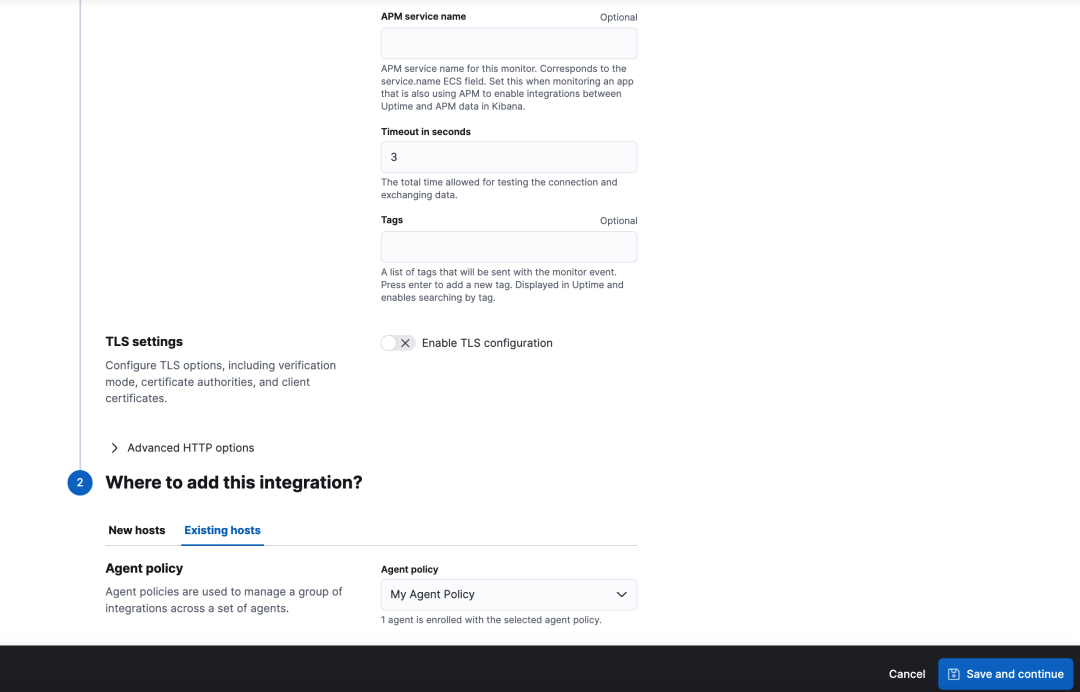Viewport: 1080px width, 692px height.
Task: Click the bold Agent policy section heading
Action: 144,568
